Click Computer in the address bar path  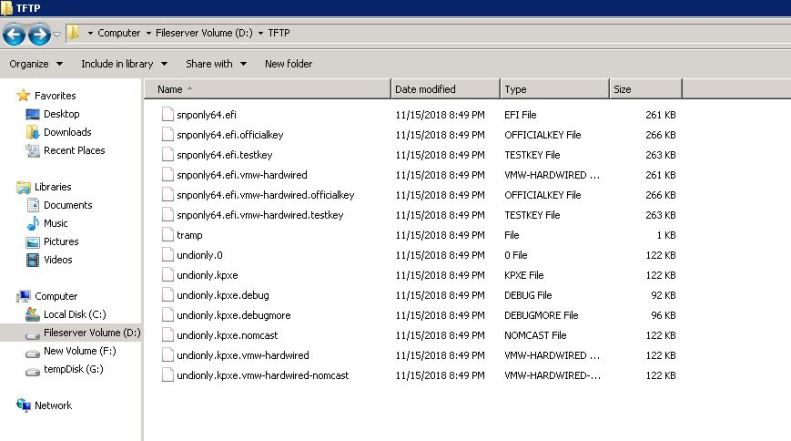(119, 33)
